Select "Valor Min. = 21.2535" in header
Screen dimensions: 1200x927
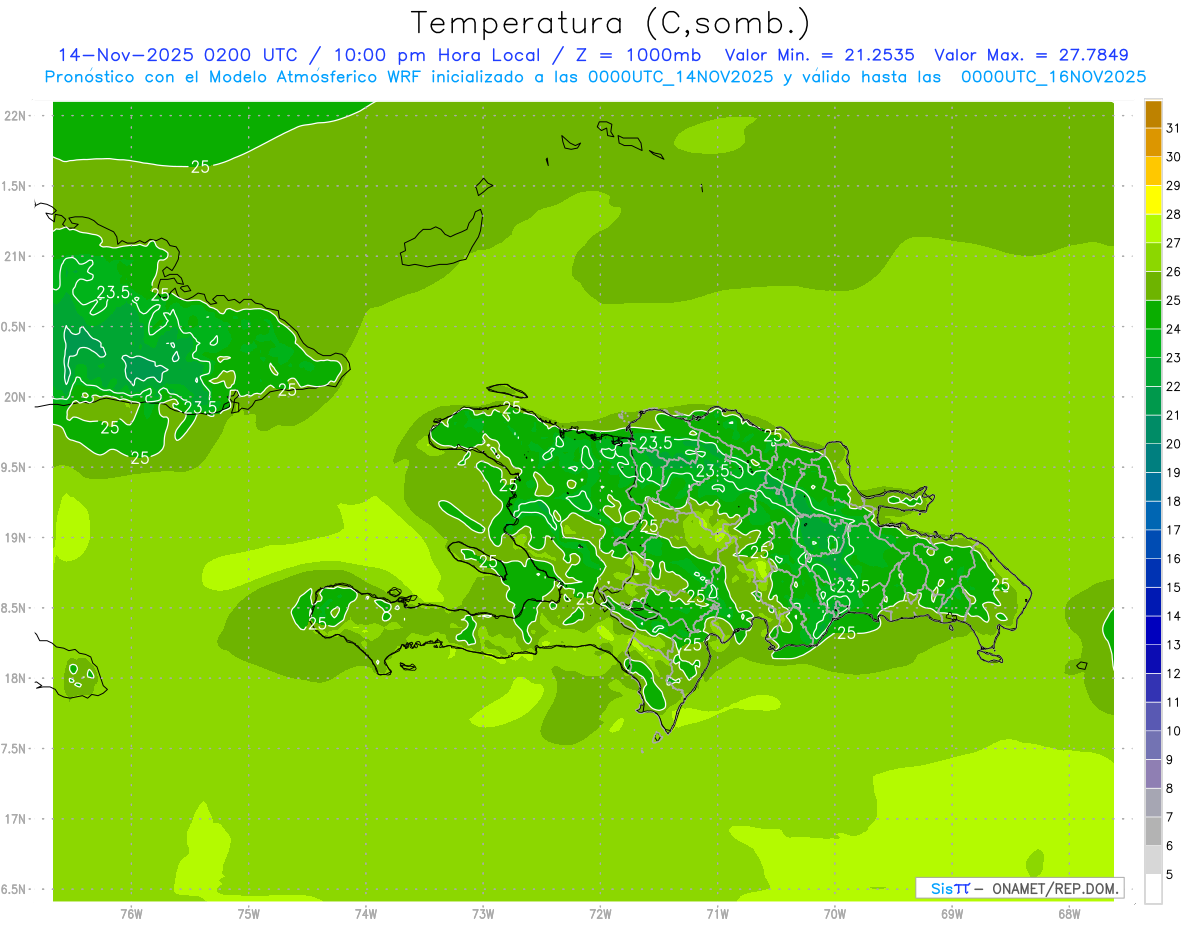point(820,55)
